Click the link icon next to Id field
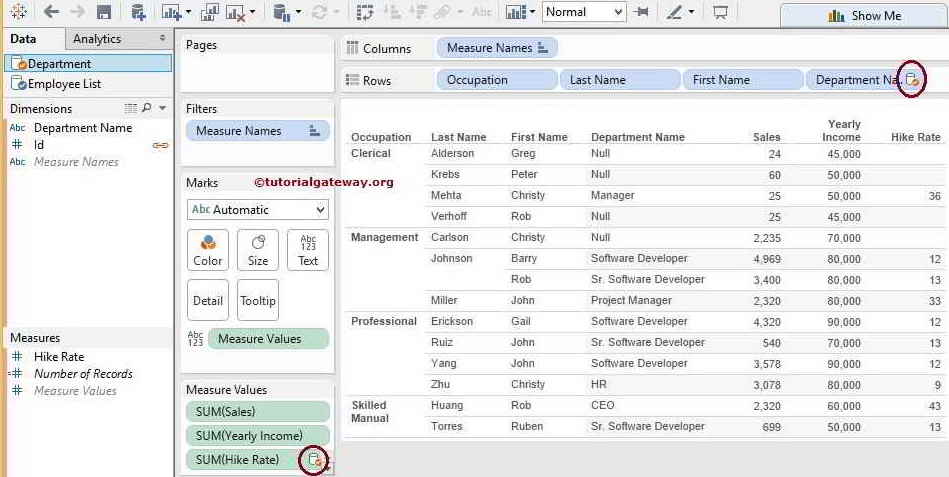This screenshot has height=477, width=949. pyautogui.click(x=160, y=145)
